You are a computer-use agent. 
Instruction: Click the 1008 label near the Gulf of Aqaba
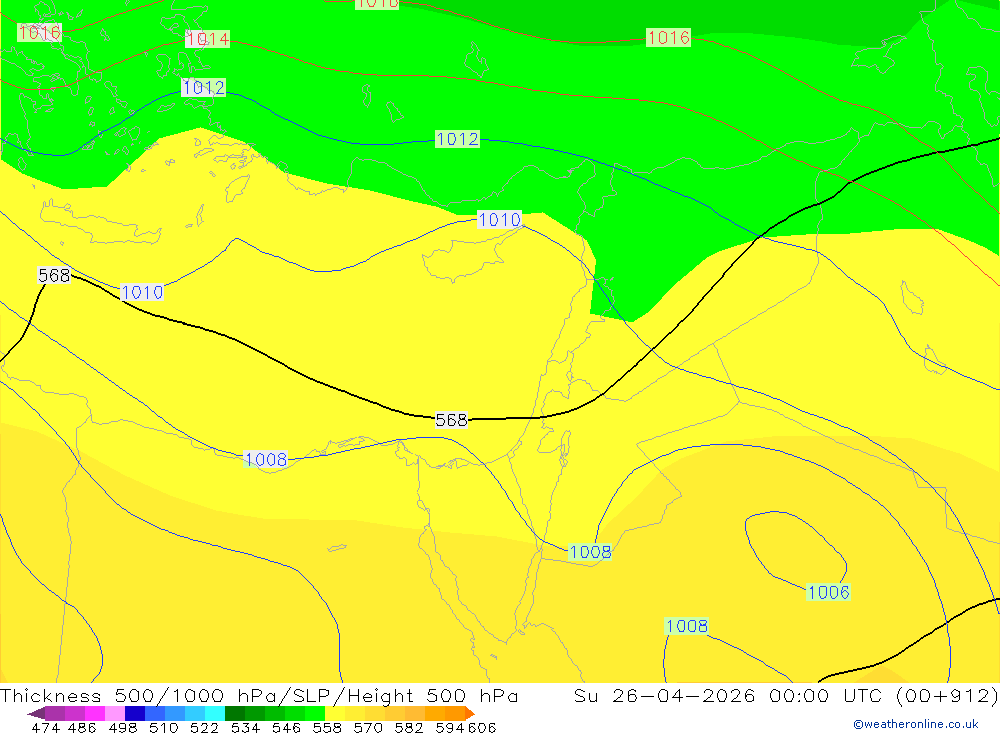click(590, 552)
